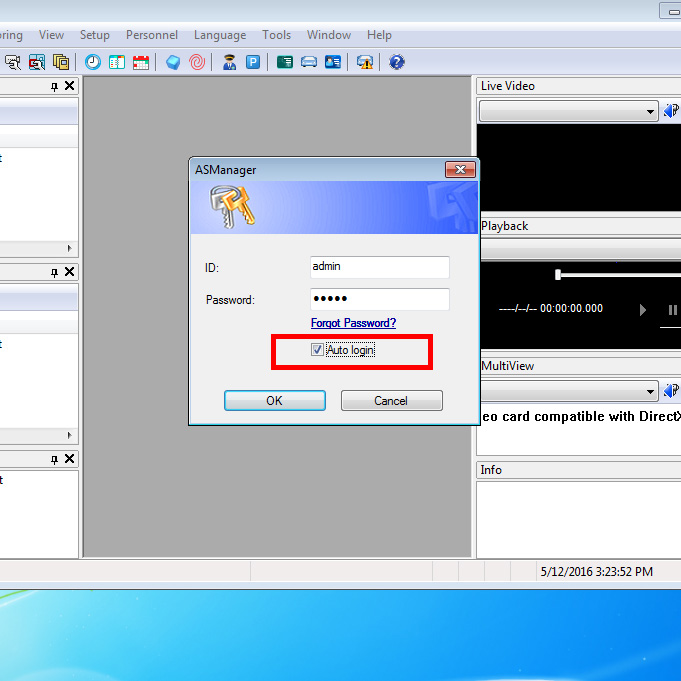Screen dimensions: 681x681
Task: Open the Language menu
Action: (x=220, y=35)
